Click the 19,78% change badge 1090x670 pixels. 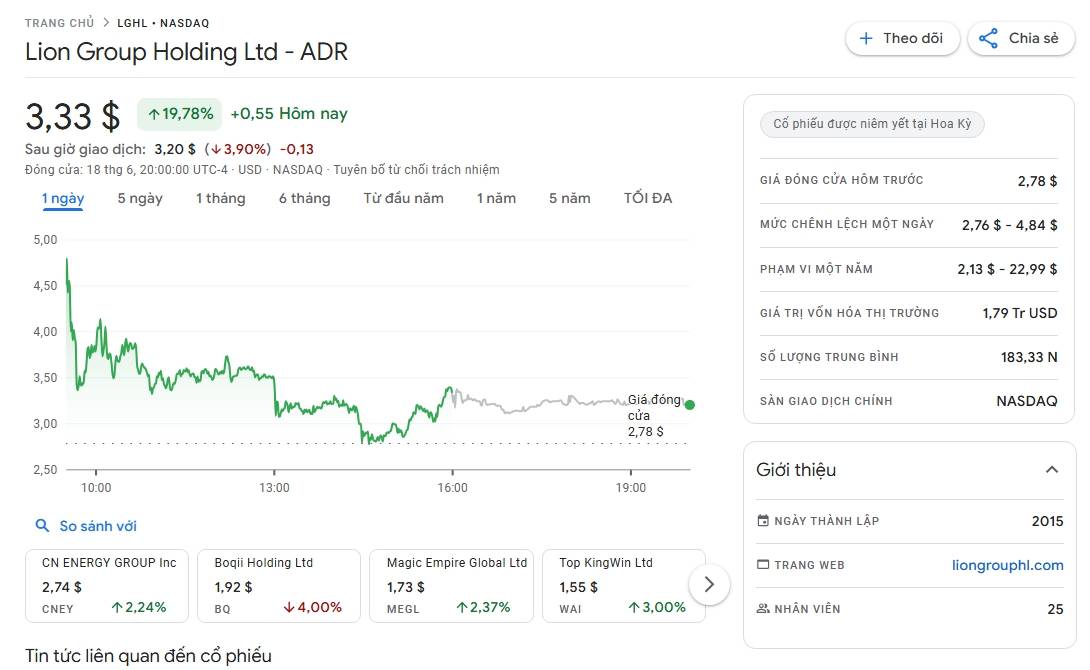[x=179, y=114]
